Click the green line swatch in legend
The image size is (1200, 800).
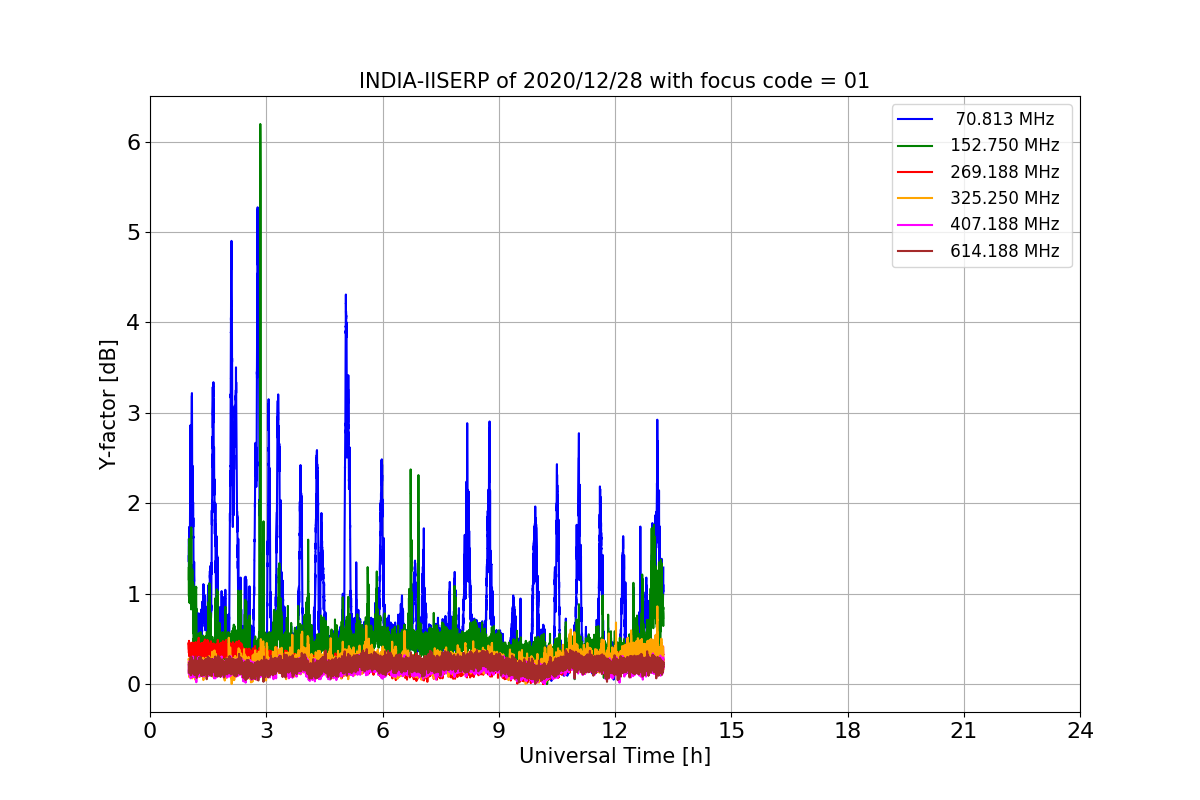pos(915,145)
